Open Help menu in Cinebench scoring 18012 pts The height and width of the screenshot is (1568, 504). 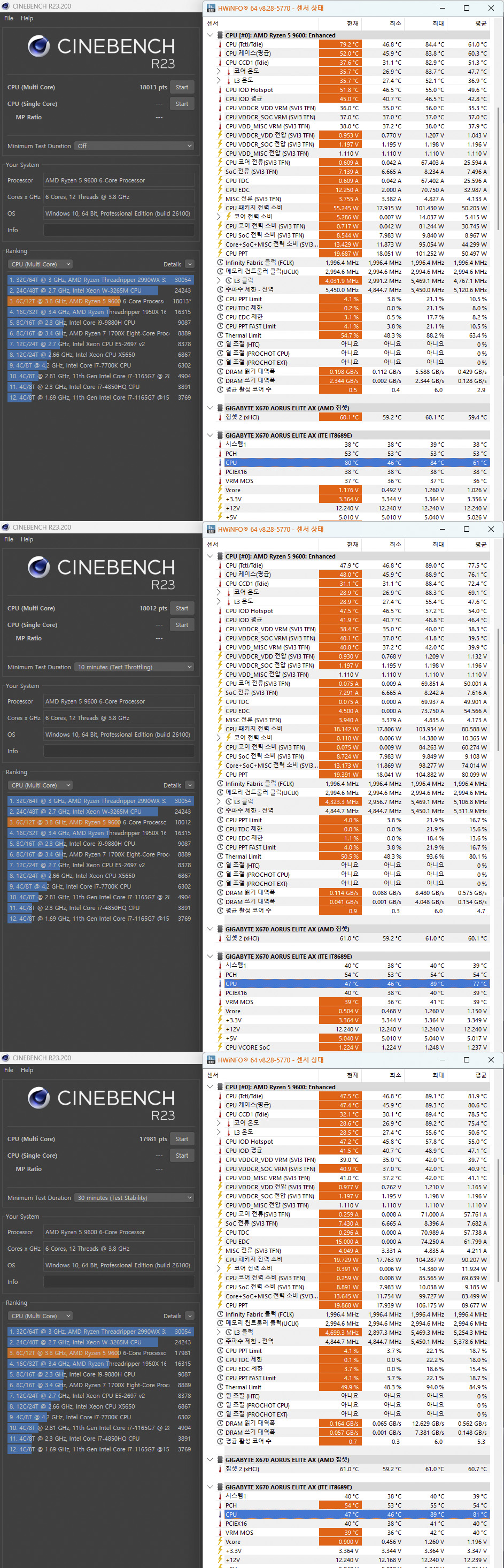pyautogui.click(x=27, y=539)
